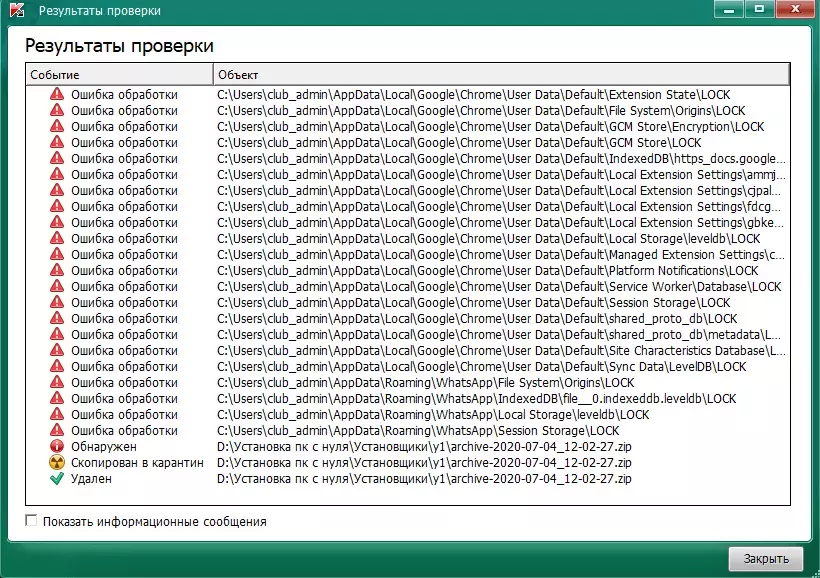Image resolution: width=820 pixels, height=578 pixels.
Task: Click the Kaspersky logo in the title bar
Action: [x=17, y=9]
